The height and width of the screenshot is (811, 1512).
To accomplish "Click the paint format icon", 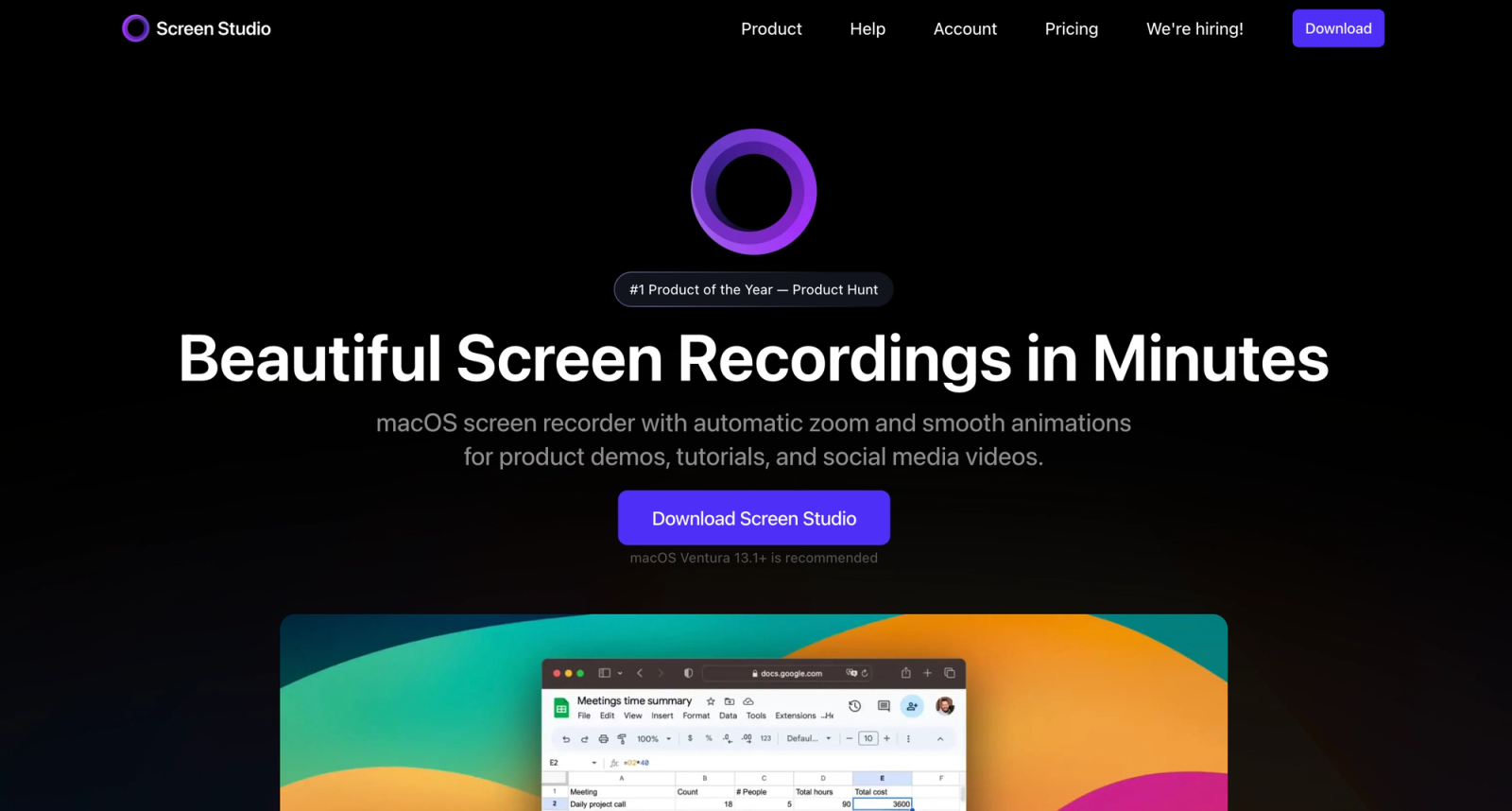I will click(x=622, y=739).
